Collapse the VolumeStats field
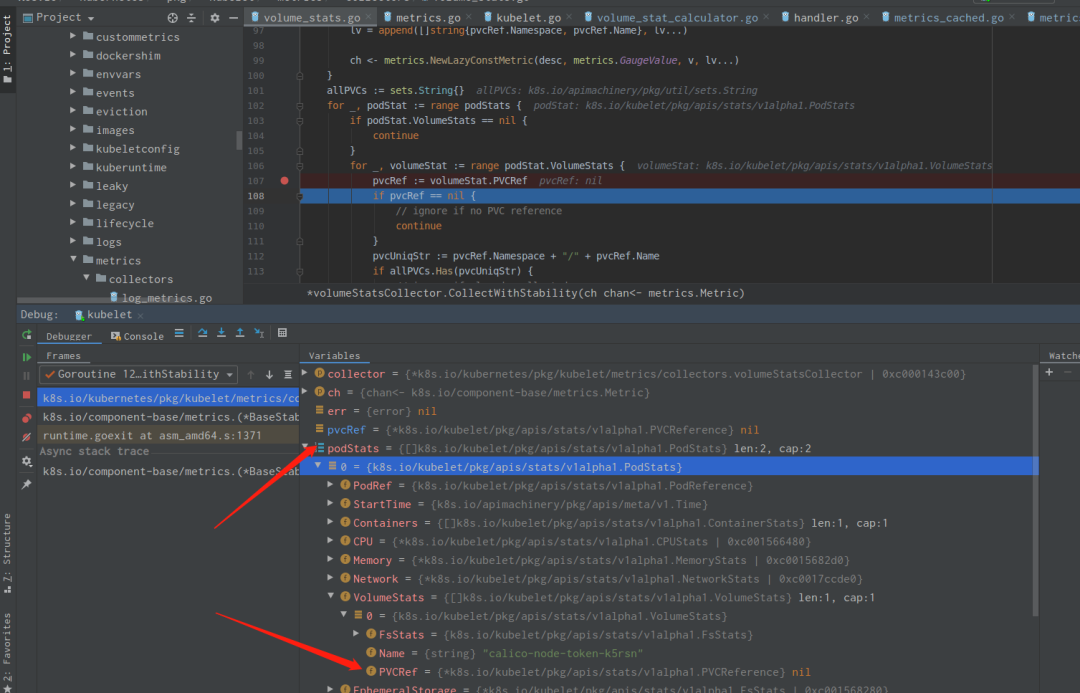Viewport: 1080px width, 693px height. pos(331,597)
